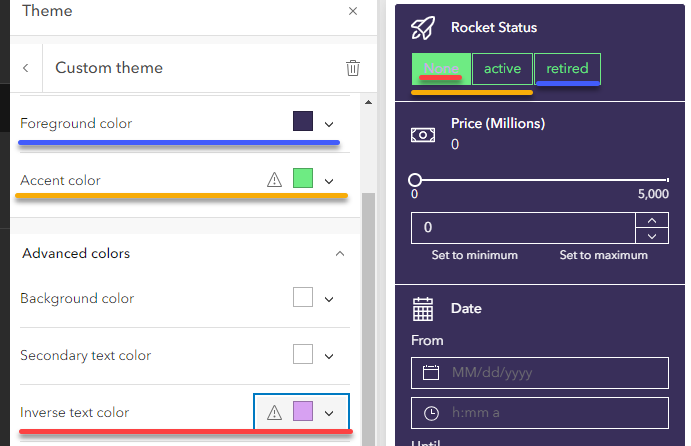The width and height of the screenshot is (691, 446).
Task: Increase the price with up stepper arrow
Action: [651, 220]
